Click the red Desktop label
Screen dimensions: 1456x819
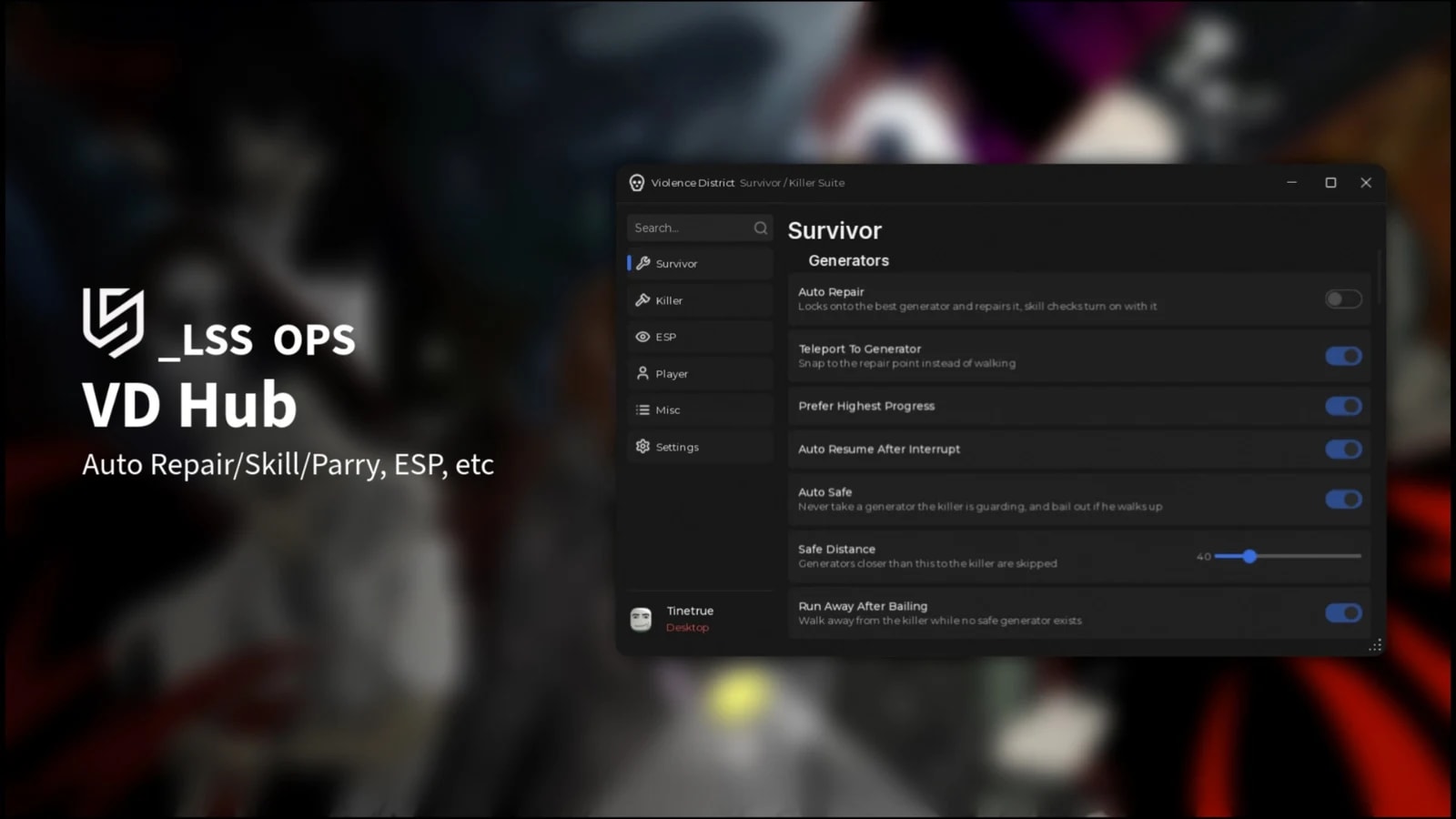(687, 627)
